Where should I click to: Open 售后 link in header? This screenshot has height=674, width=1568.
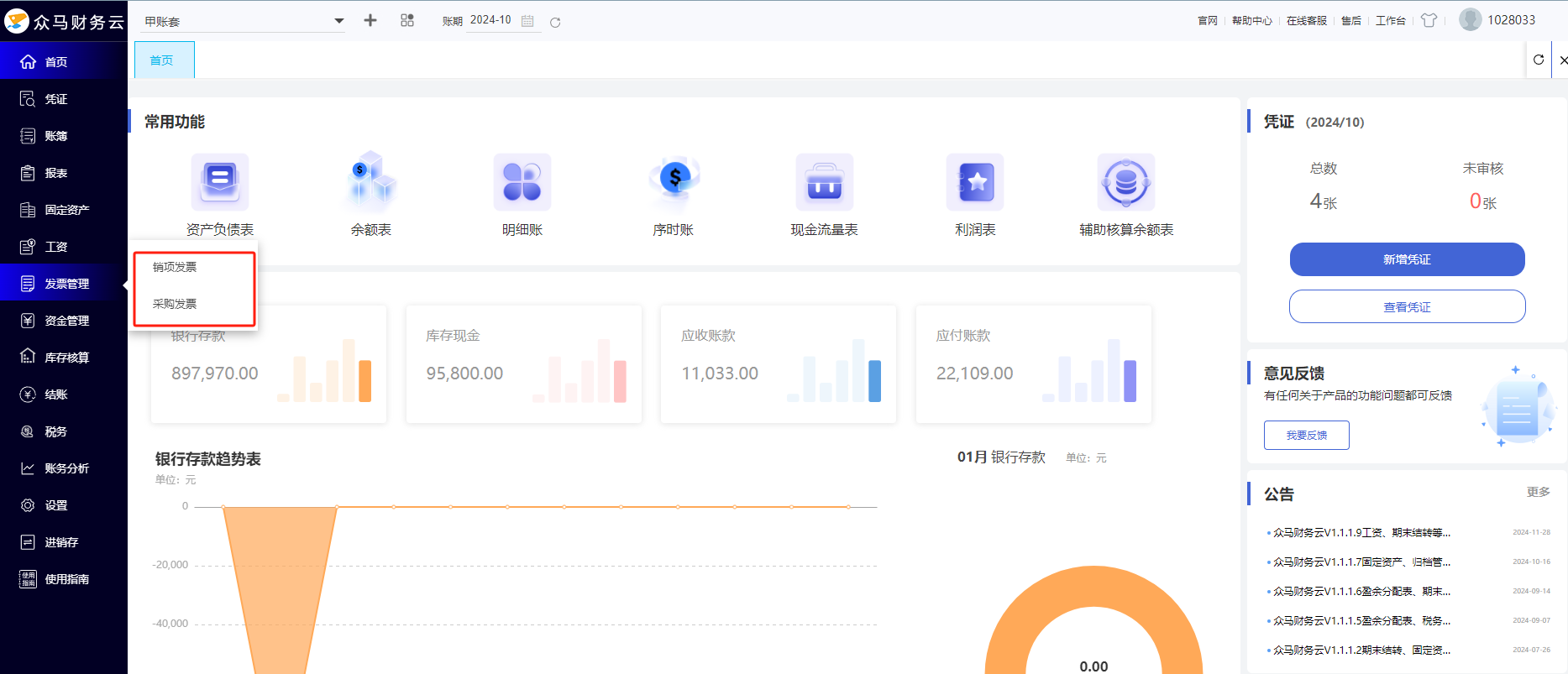pyautogui.click(x=1350, y=21)
